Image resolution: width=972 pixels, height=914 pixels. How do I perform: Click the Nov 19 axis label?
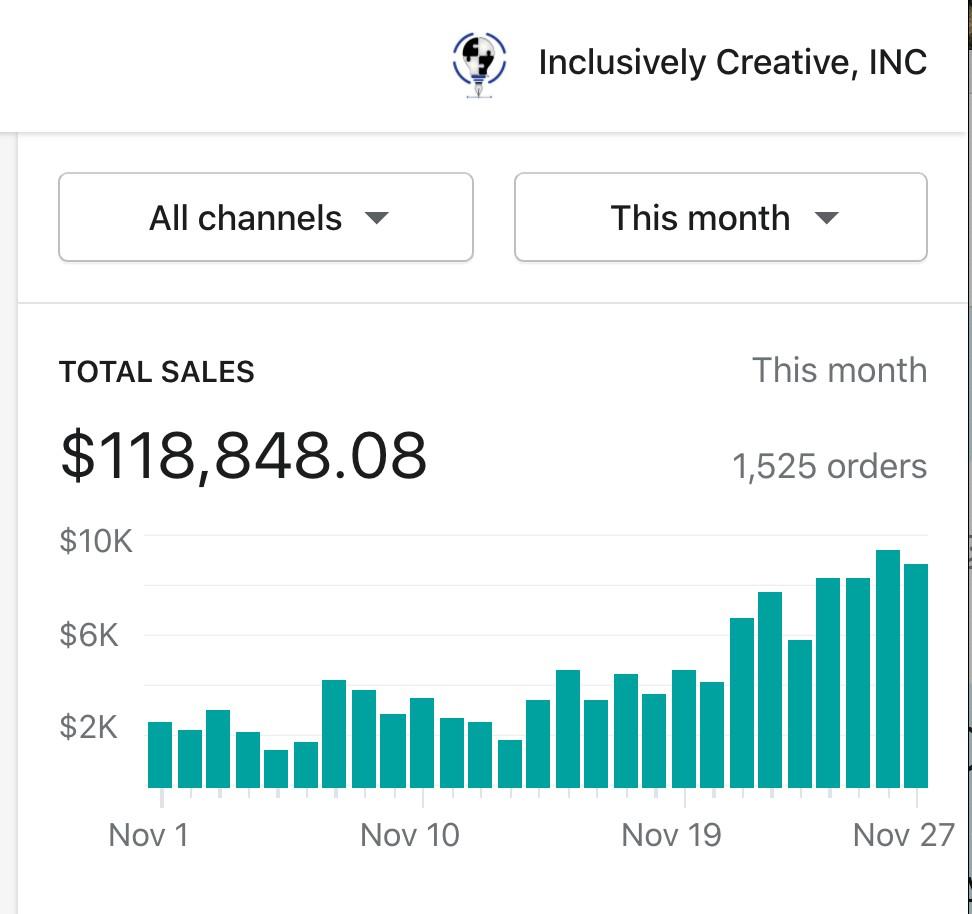click(x=671, y=835)
